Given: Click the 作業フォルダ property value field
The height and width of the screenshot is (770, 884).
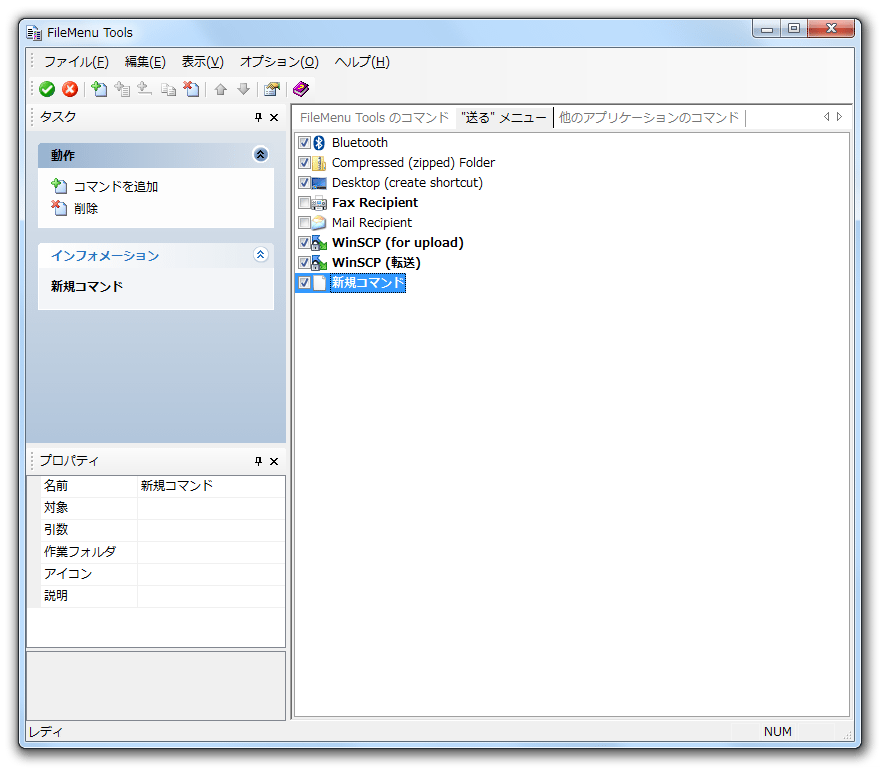Looking at the screenshot, I should [x=211, y=552].
